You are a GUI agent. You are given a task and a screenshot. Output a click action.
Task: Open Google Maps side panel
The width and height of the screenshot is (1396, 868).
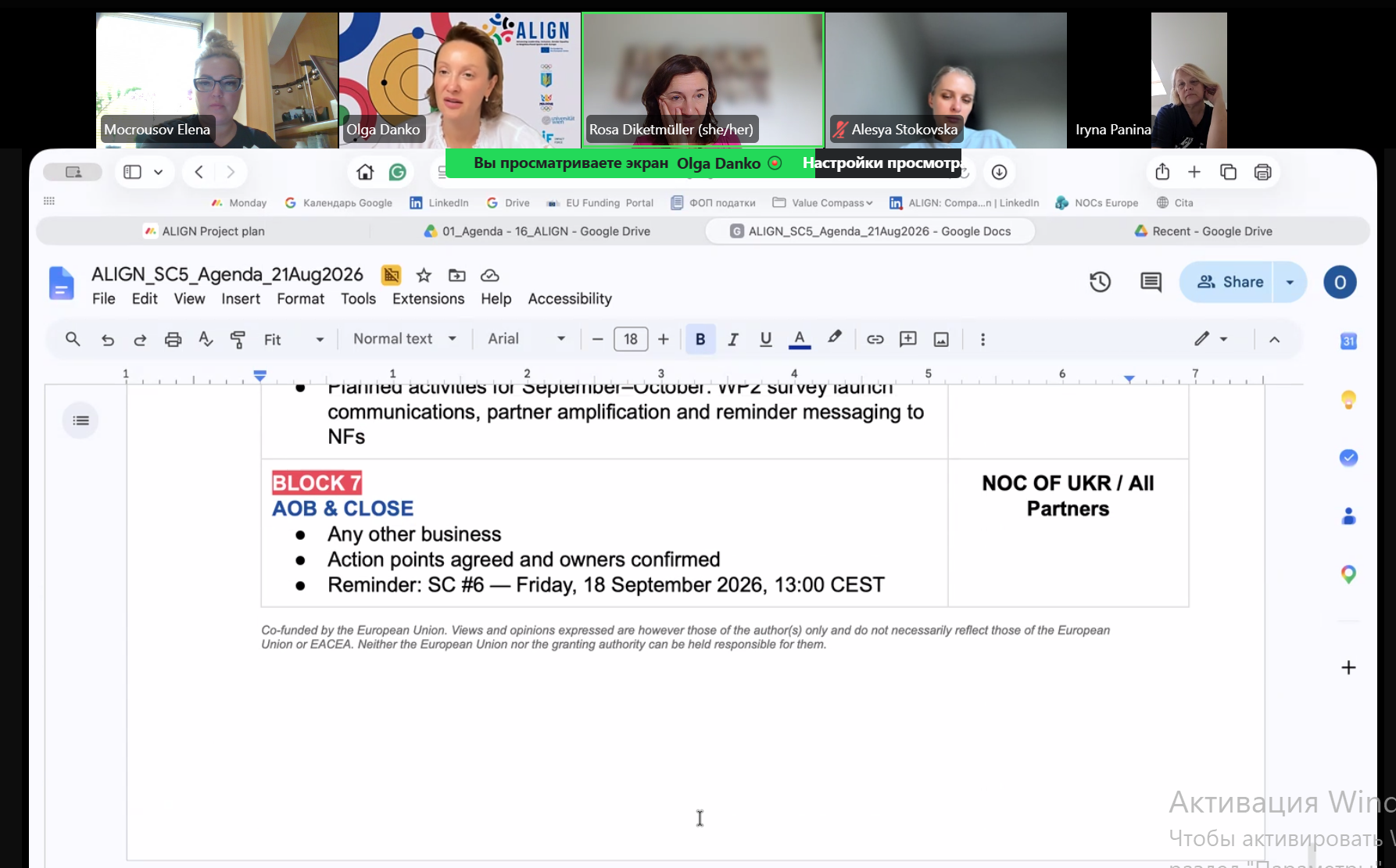click(1348, 574)
